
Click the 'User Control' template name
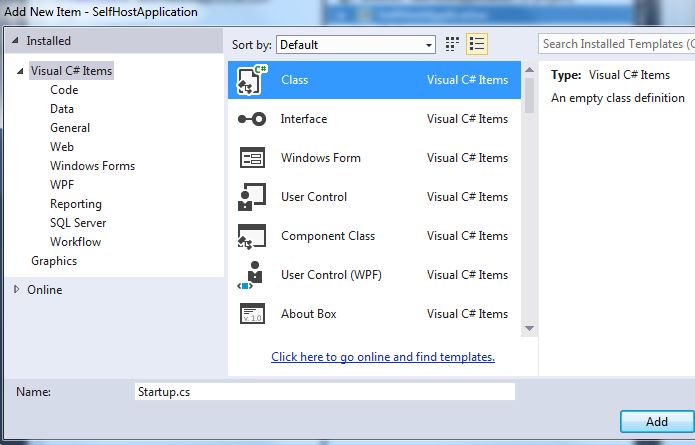point(314,197)
